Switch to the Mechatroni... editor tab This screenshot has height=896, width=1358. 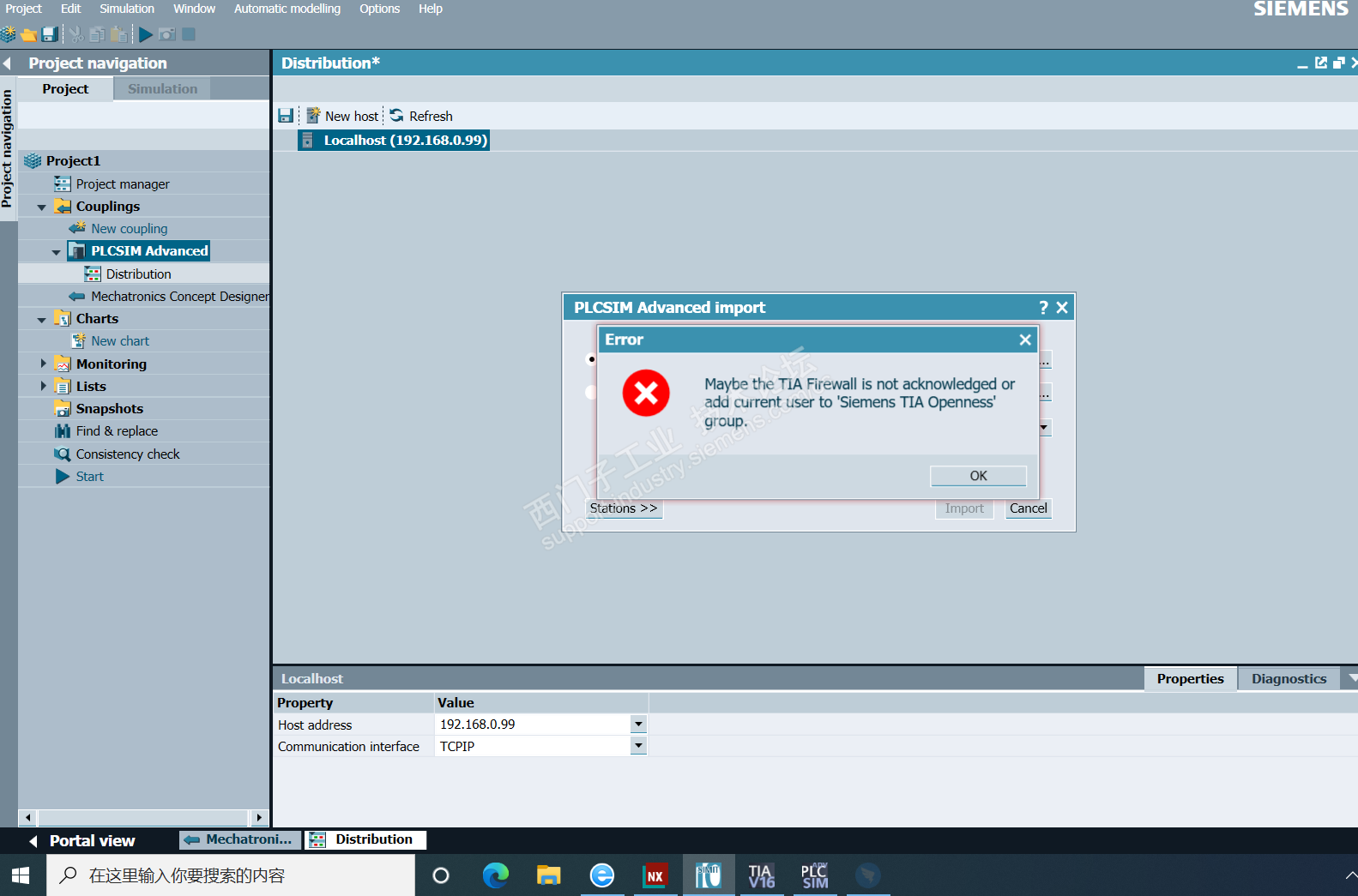(241, 840)
